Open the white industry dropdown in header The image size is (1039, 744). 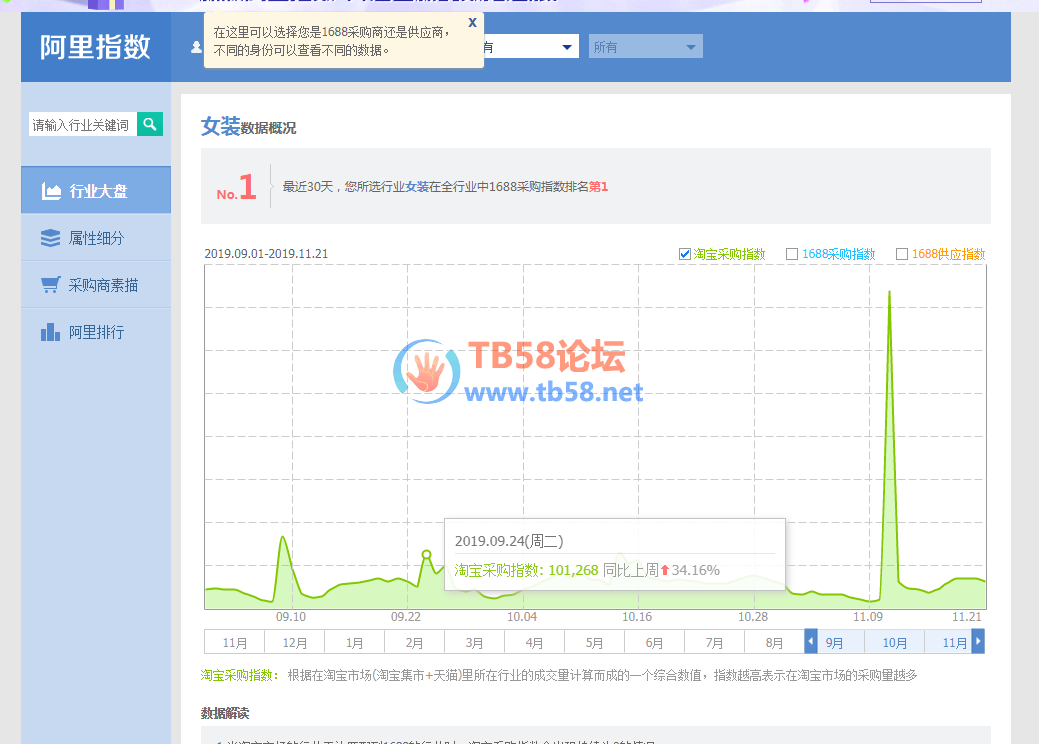[531, 46]
